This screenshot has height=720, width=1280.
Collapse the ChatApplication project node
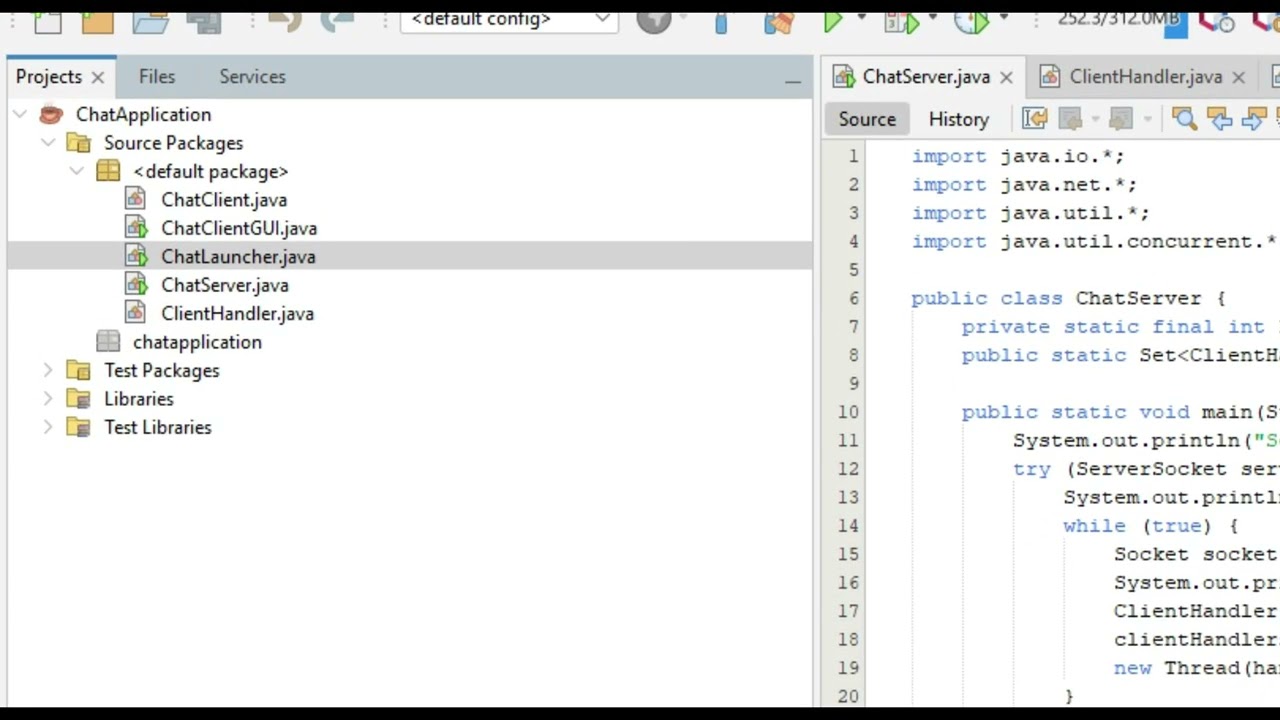(x=20, y=114)
